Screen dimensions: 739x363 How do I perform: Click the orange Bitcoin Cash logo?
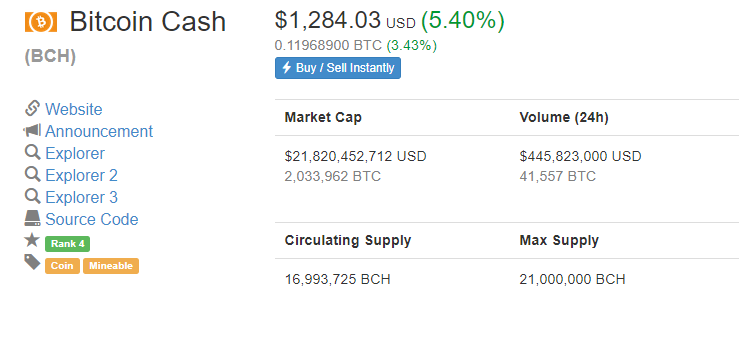coord(41,22)
